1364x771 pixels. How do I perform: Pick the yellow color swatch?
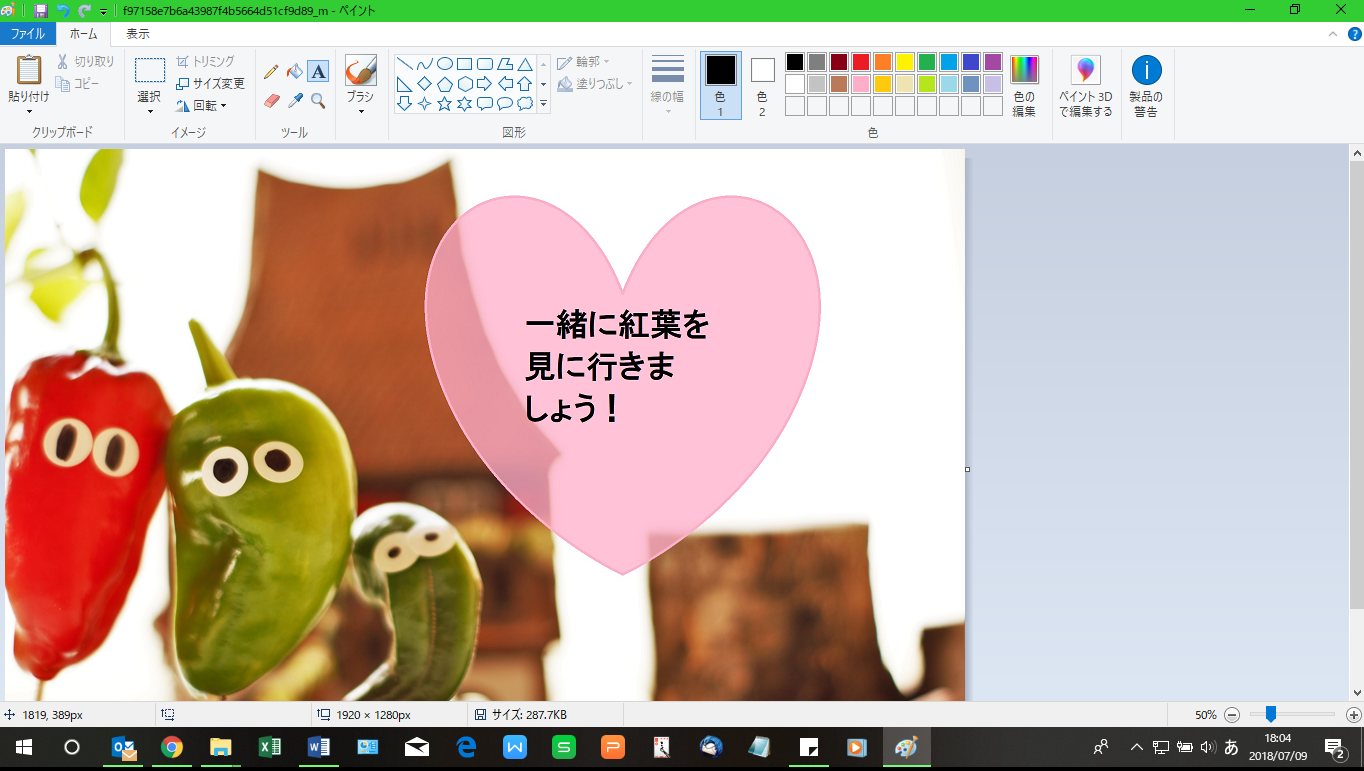point(904,62)
